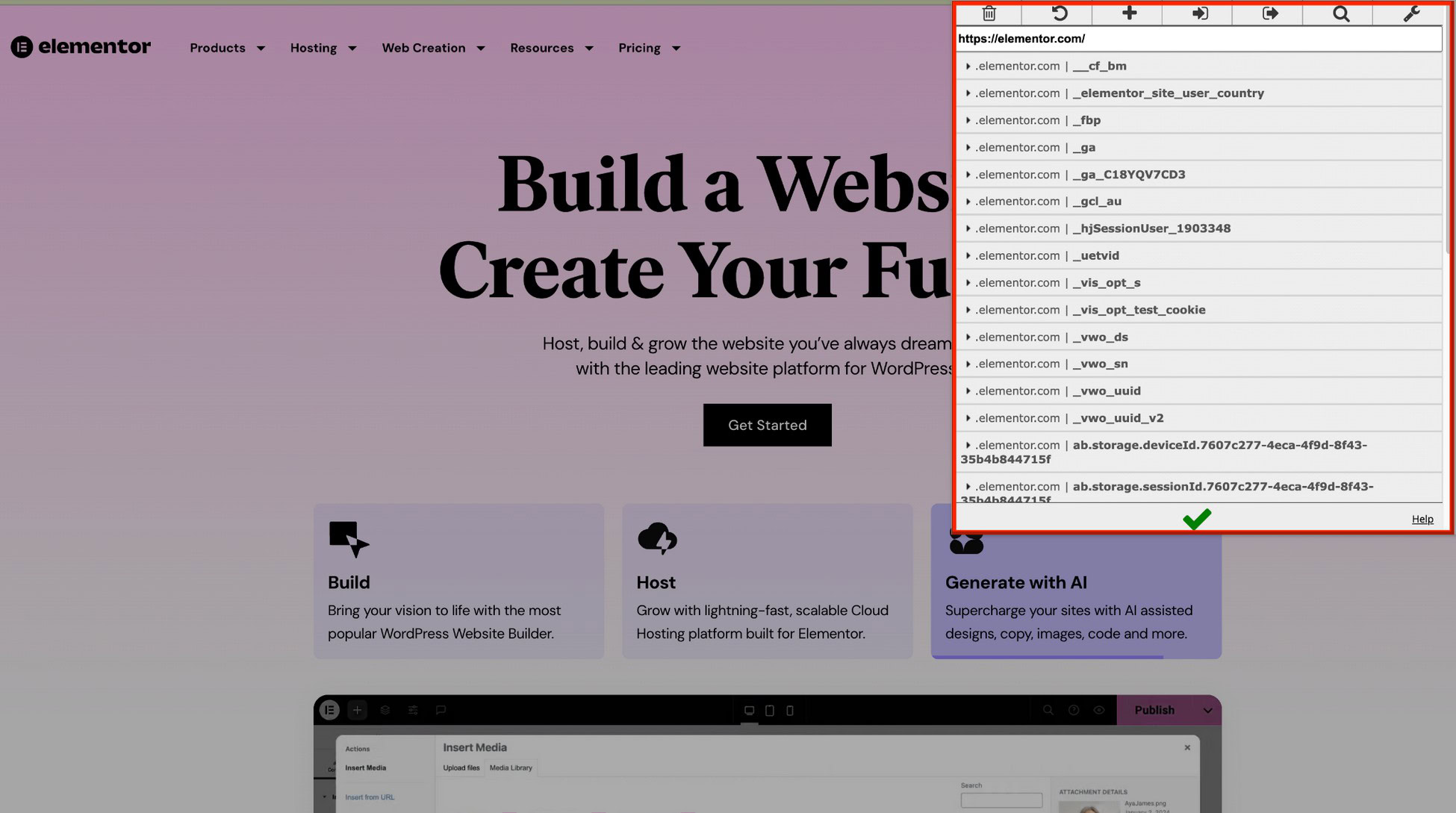Viewport: 1456px width, 813px height.
Task: Click the Publish button in editor preview
Action: pyautogui.click(x=1154, y=710)
